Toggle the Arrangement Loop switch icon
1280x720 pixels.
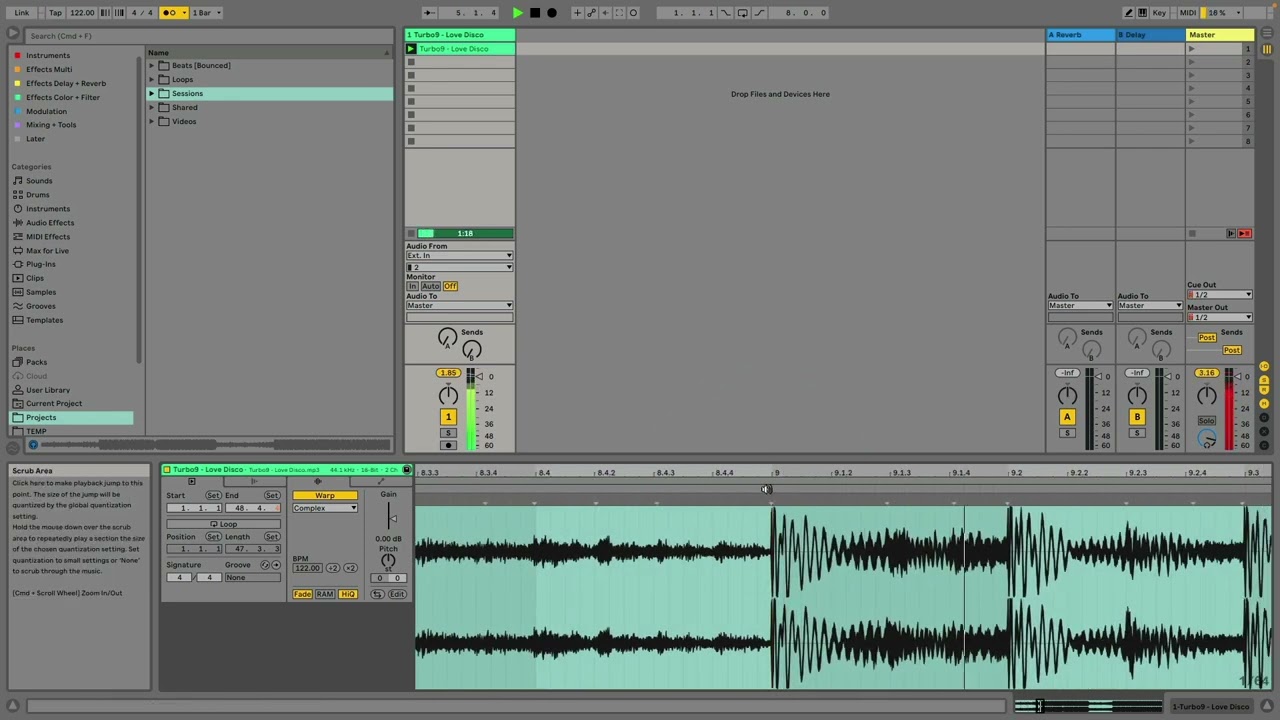pos(743,13)
